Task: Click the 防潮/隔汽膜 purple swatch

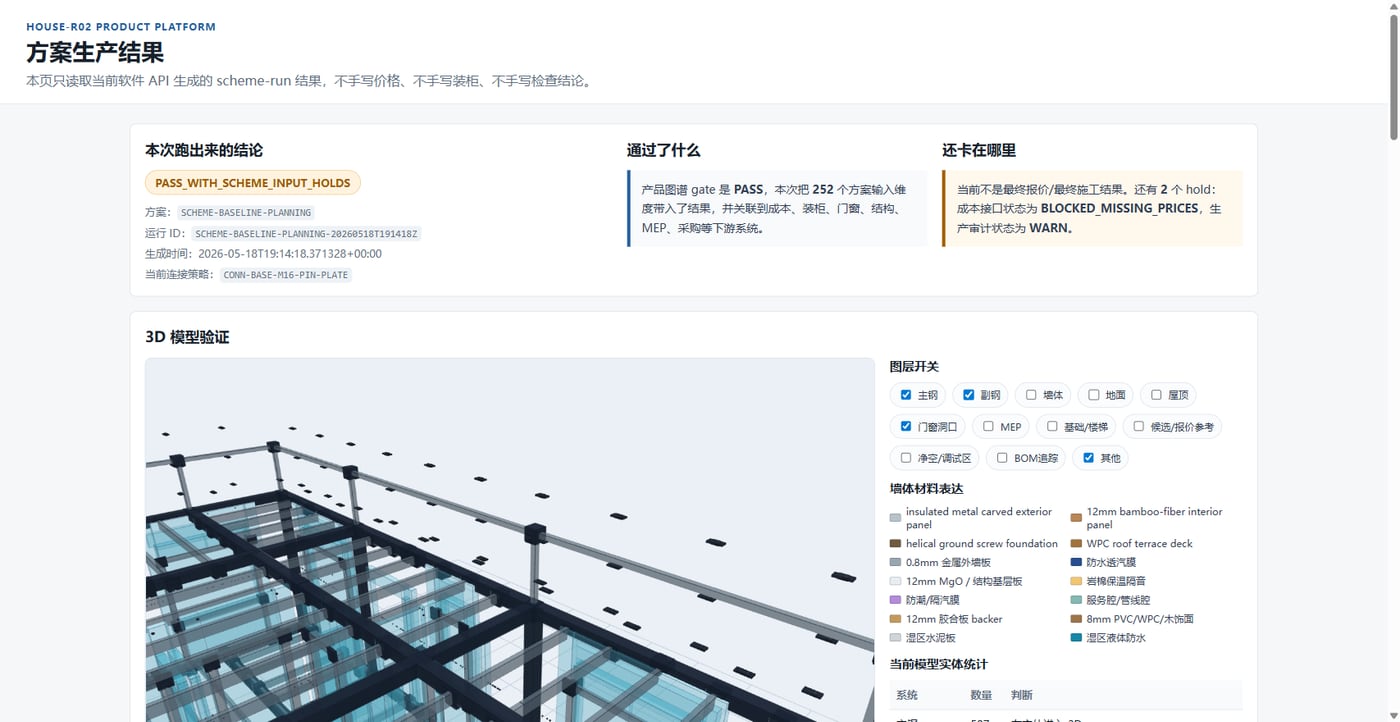Action: (x=895, y=600)
